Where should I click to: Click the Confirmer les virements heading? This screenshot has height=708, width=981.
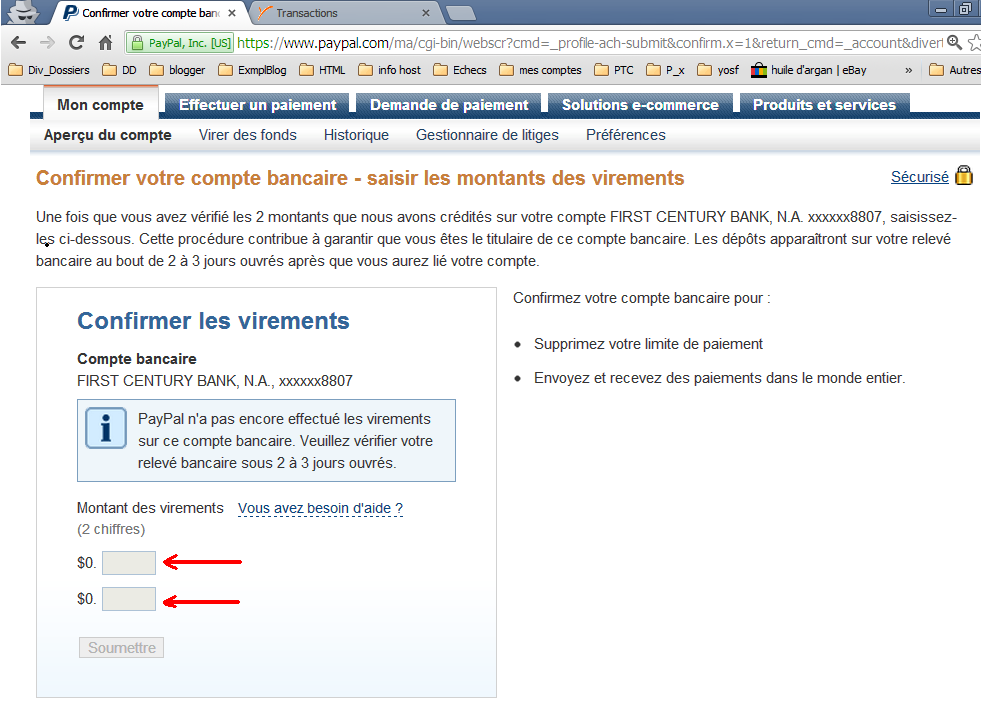[213, 321]
